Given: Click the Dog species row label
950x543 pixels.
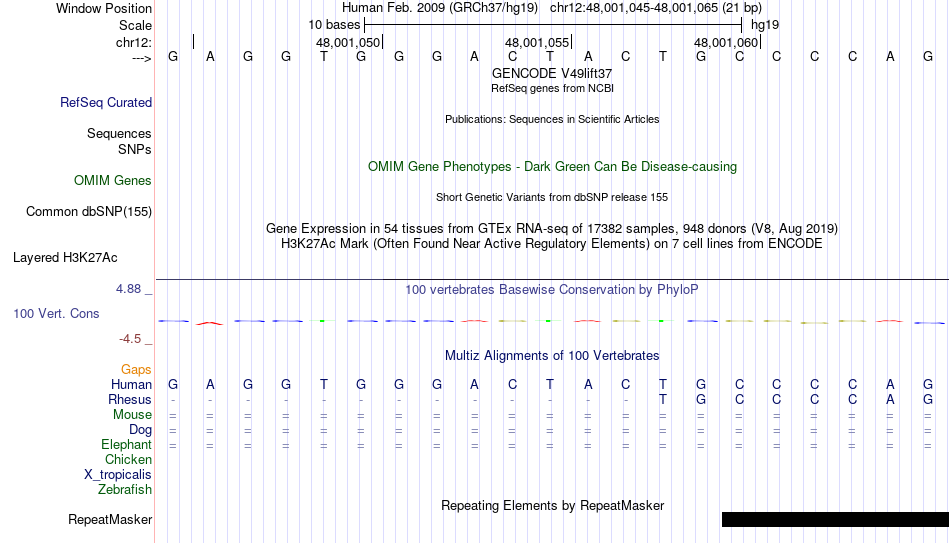Looking at the screenshot, I should [141, 430].
